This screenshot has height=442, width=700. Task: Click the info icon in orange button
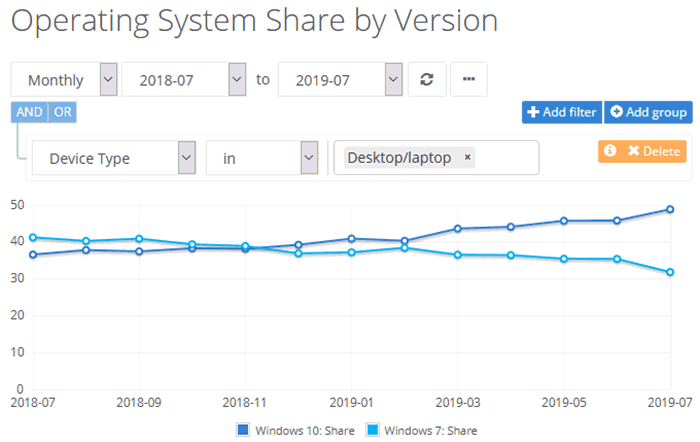click(x=611, y=151)
